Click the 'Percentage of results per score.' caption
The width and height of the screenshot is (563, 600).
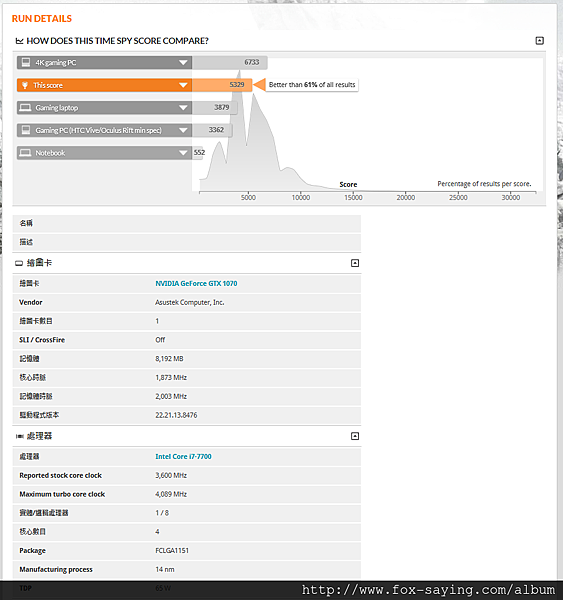484,184
